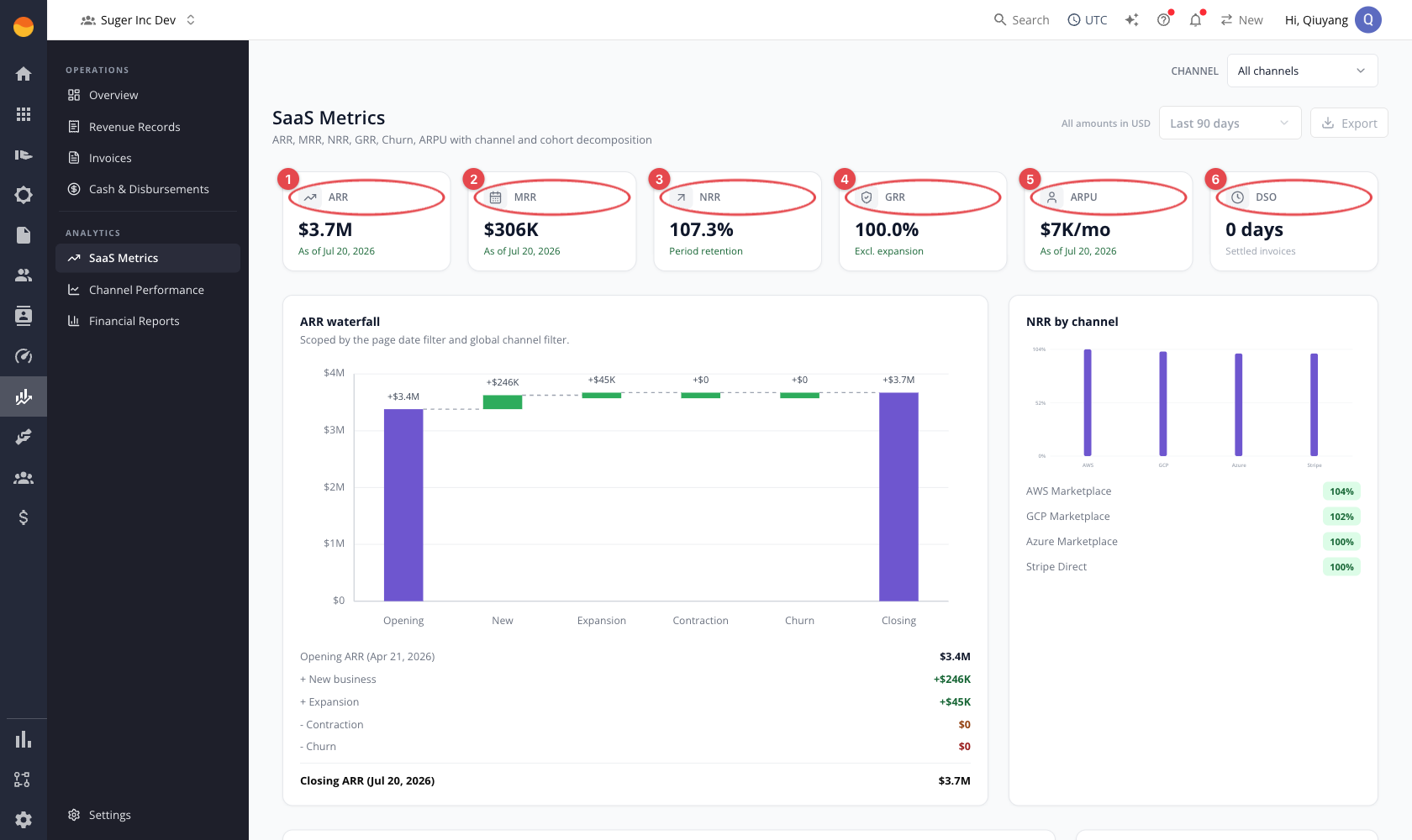The image size is (1412, 840).
Task: Open Channel Performance
Action: click(x=148, y=290)
